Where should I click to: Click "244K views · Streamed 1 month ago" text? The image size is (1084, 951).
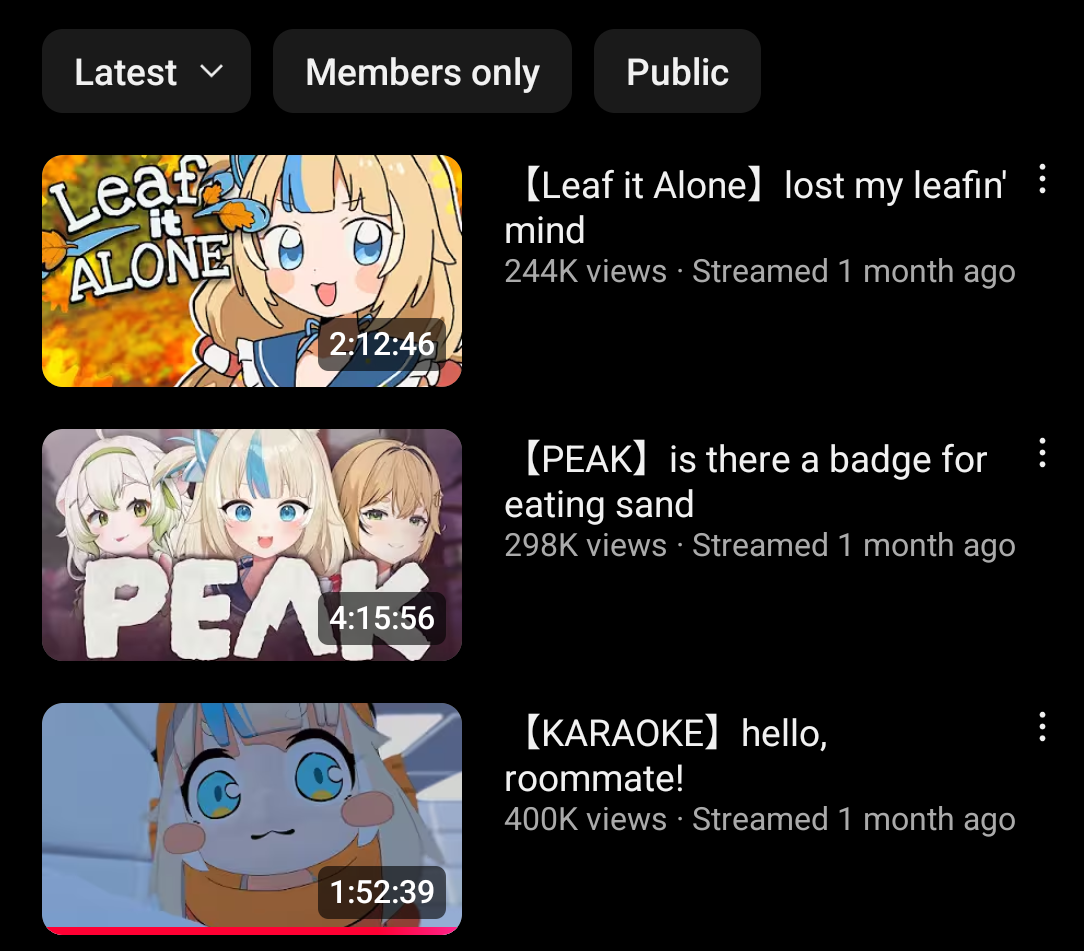click(760, 271)
